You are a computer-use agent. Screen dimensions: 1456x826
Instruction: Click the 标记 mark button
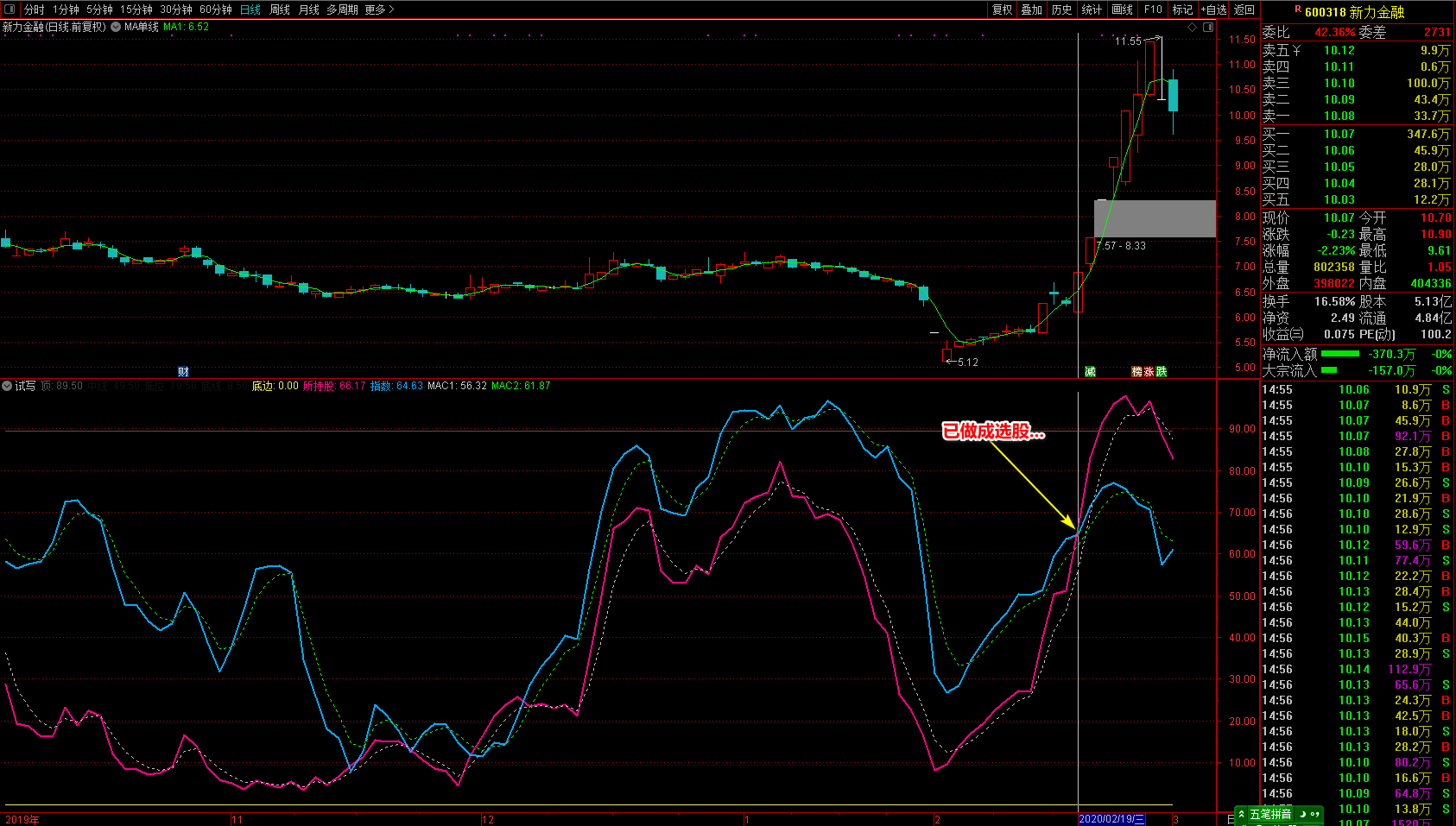pyautogui.click(x=1182, y=9)
